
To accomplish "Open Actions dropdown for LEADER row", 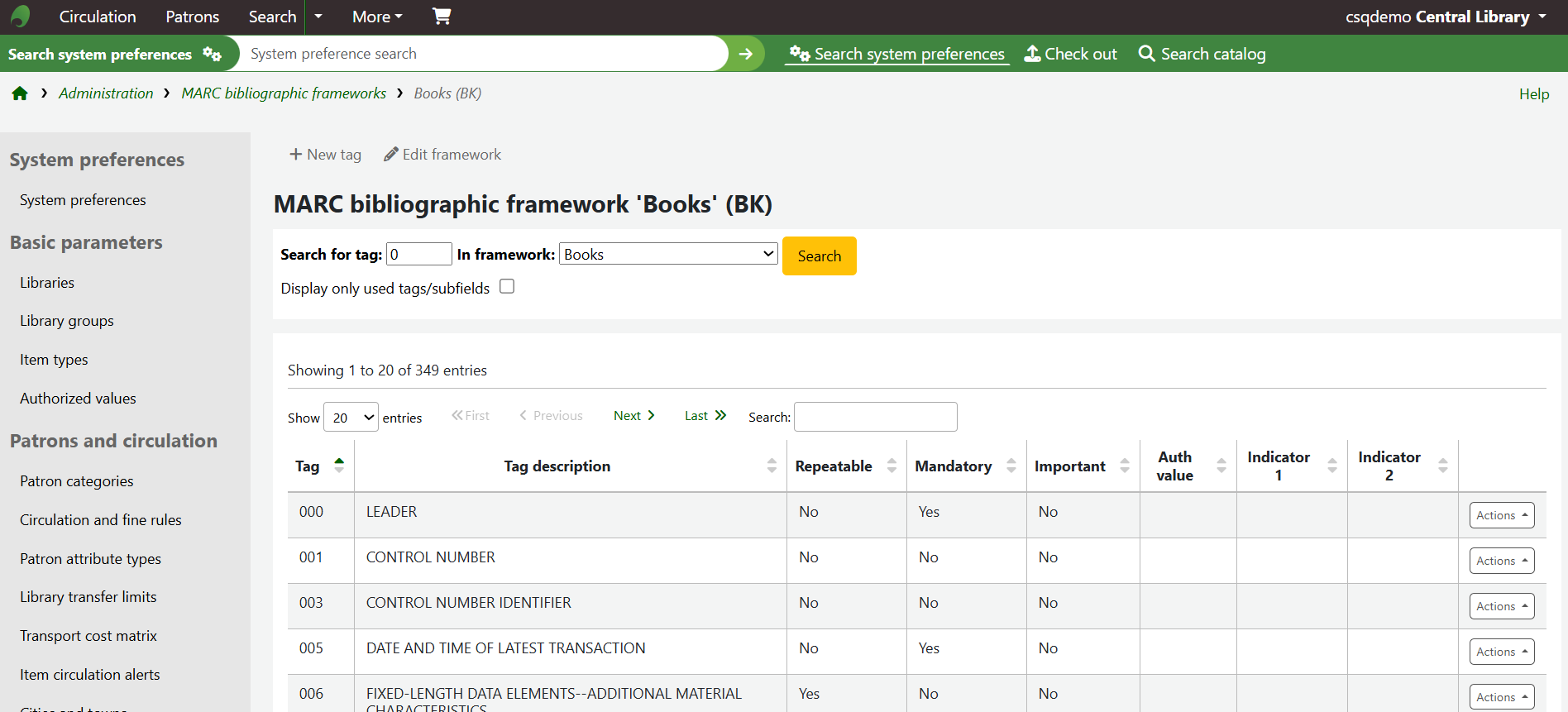I will pos(1501,515).
